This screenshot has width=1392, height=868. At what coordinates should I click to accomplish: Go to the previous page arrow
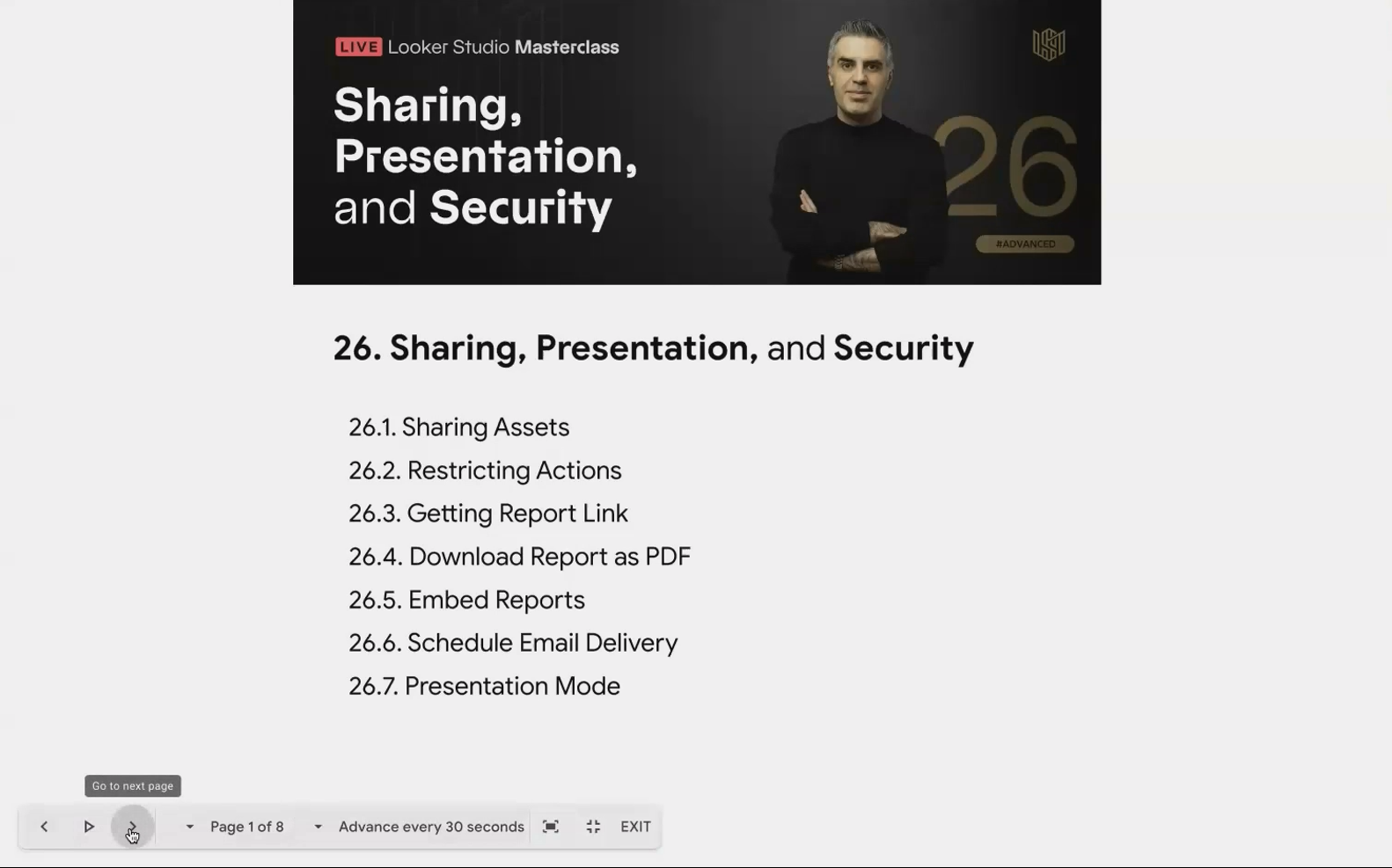44,827
